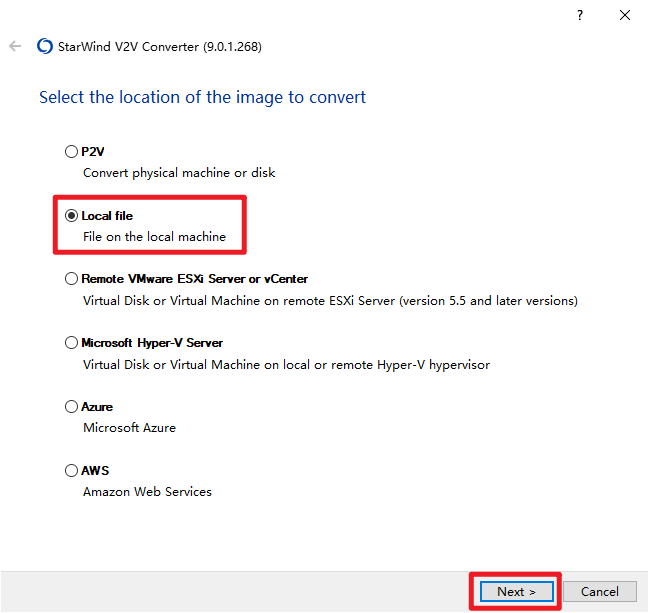Click the back arrow icon
Screen dimensions: 649x613
(x=15, y=46)
